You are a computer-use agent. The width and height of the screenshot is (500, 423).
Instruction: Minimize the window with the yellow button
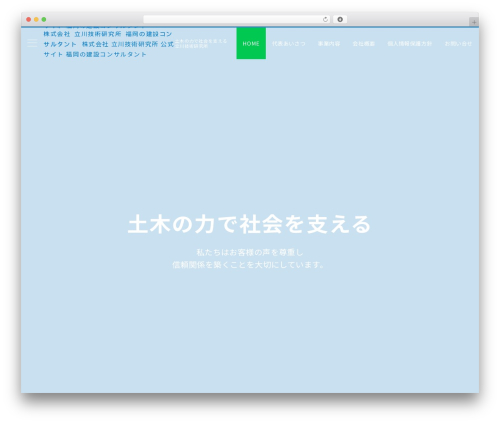coord(36,20)
